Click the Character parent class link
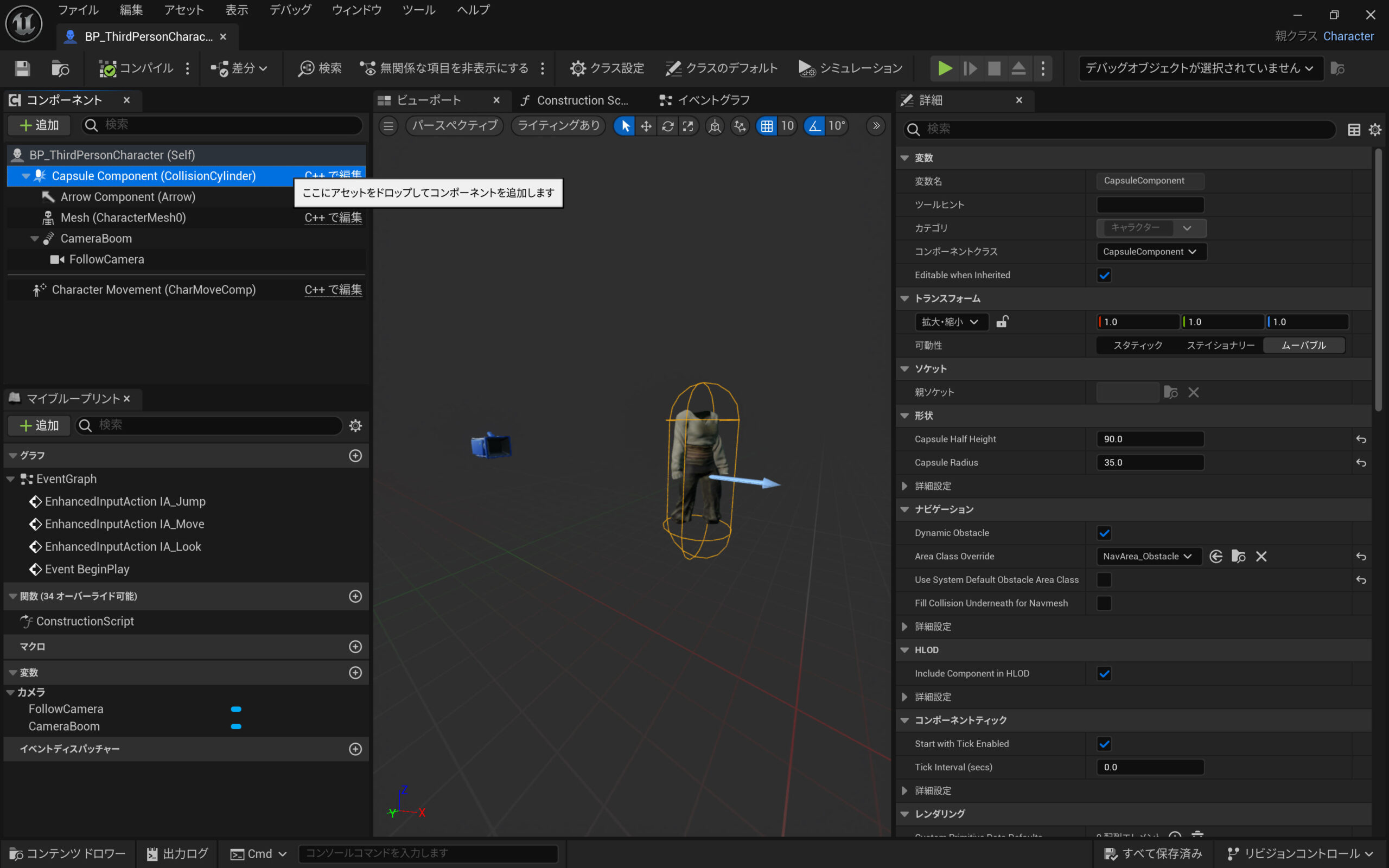Screen dimensions: 1389x868 (x=1348, y=36)
